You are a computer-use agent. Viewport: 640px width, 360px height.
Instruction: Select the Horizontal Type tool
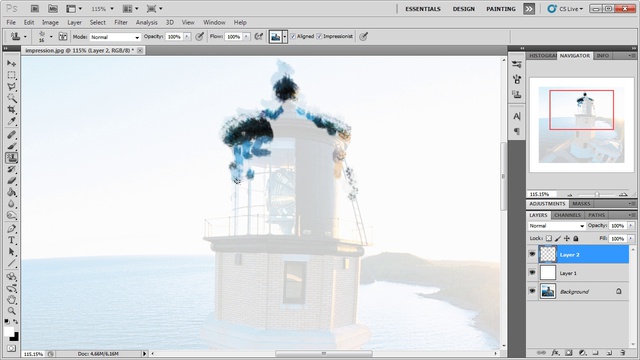pyautogui.click(x=11, y=240)
